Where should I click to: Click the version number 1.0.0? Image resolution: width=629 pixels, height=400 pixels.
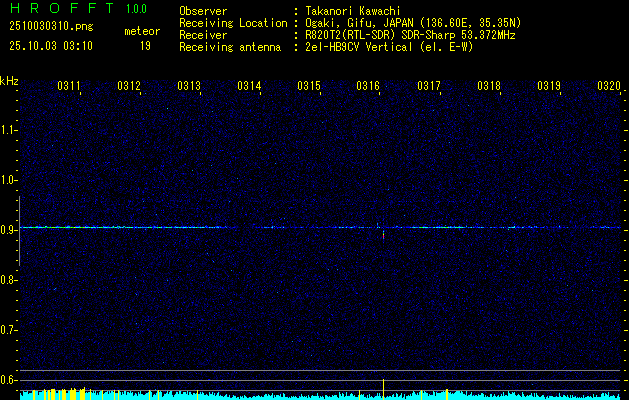pos(136,9)
